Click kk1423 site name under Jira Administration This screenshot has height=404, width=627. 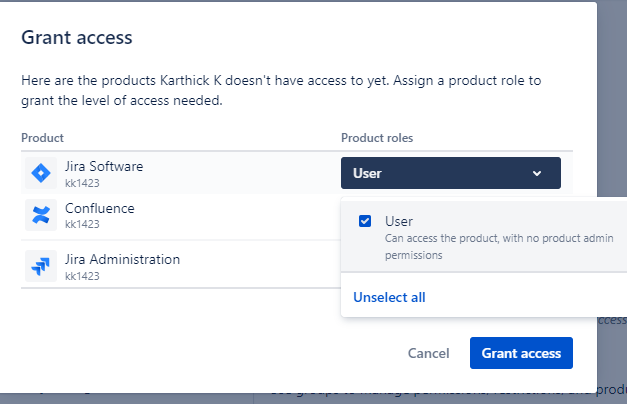pyautogui.click(x=82, y=276)
